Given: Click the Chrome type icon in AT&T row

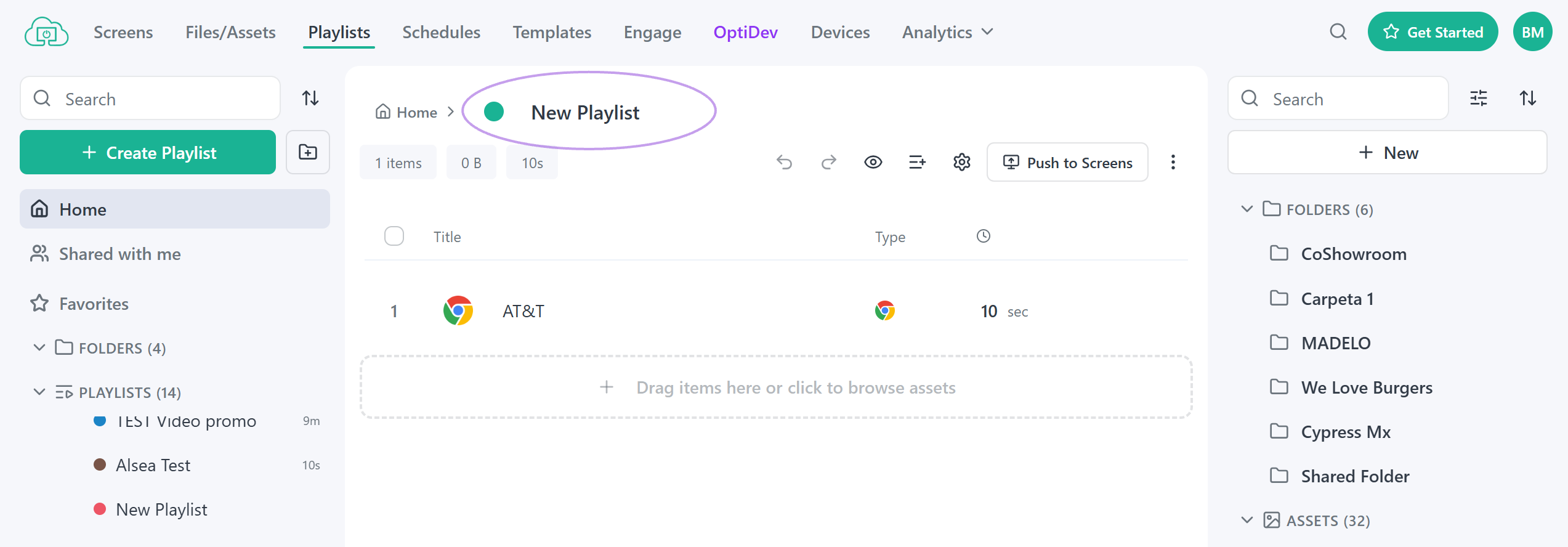Looking at the screenshot, I should coord(885,311).
